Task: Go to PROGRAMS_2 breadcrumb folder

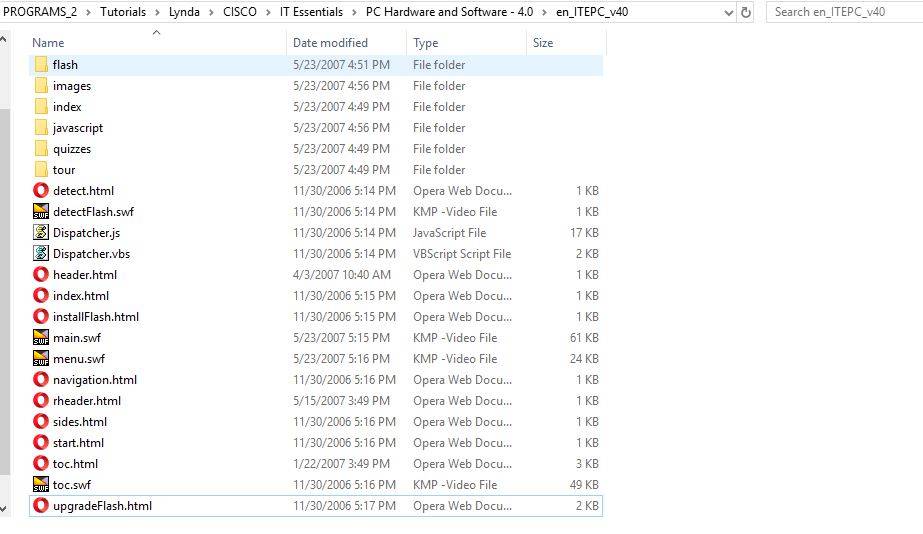Action: click(x=40, y=12)
